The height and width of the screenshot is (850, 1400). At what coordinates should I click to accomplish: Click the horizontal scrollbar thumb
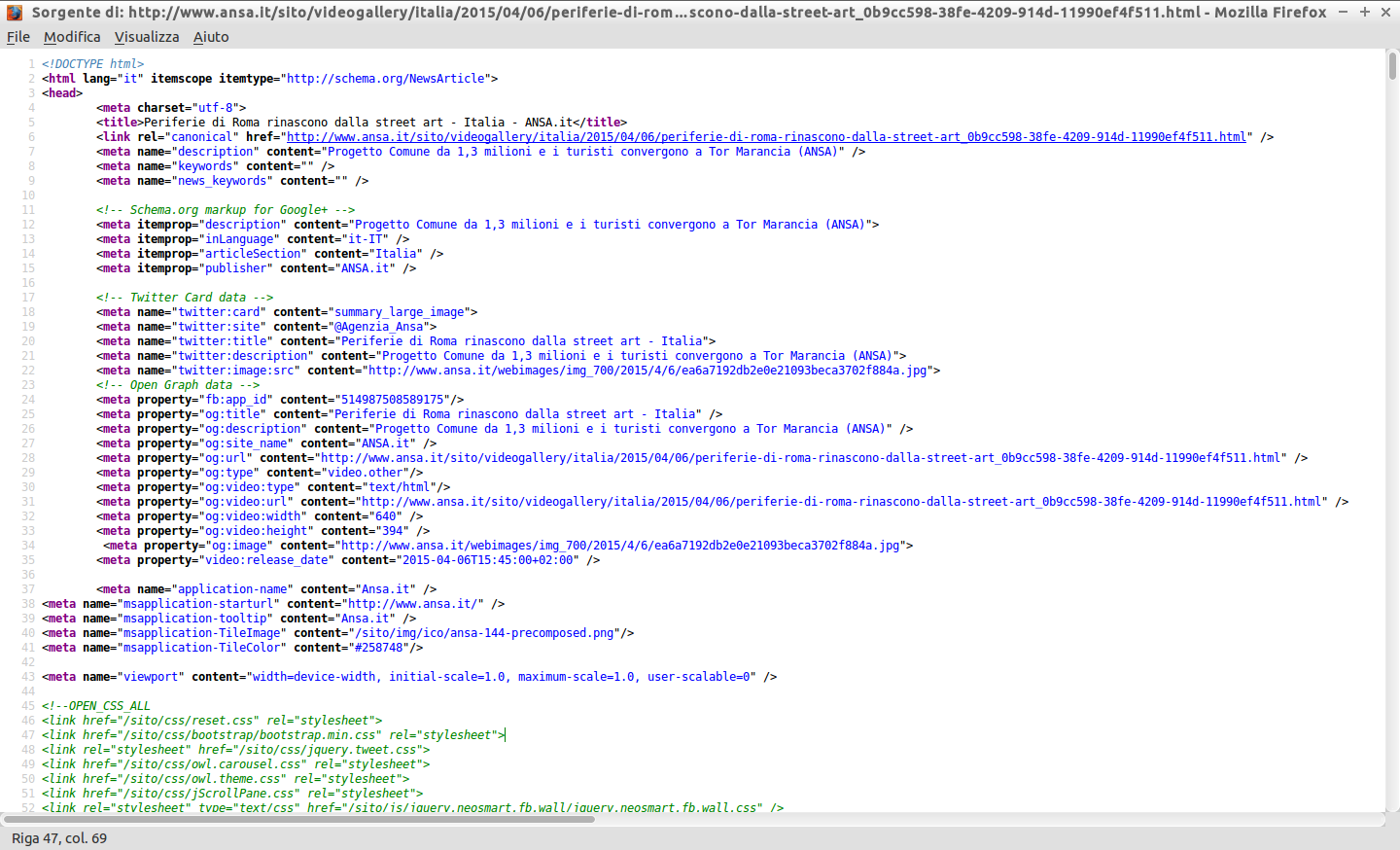[301, 820]
